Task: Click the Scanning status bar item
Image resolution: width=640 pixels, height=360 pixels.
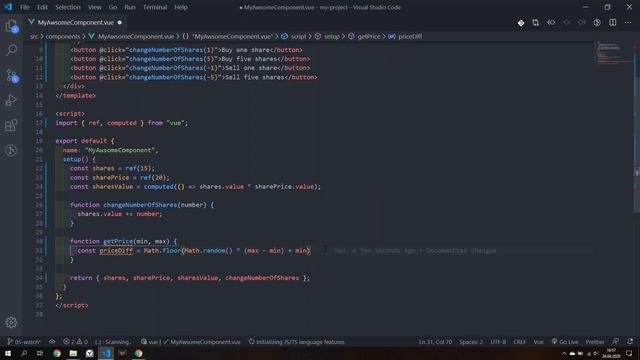Action: pyautogui.click(x=113, y=342)
